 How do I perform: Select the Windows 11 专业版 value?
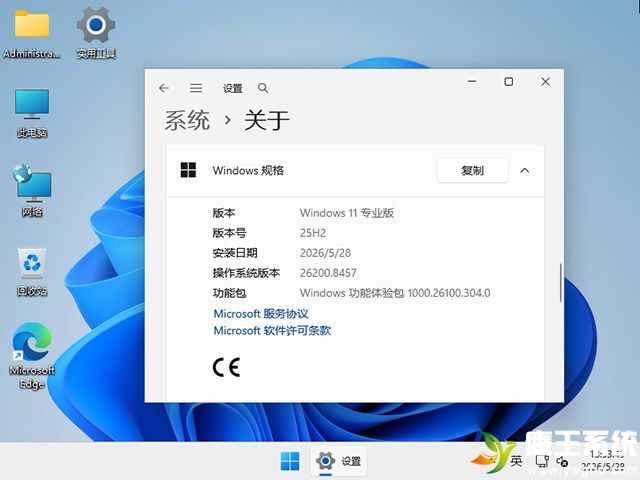pos(347,213)
